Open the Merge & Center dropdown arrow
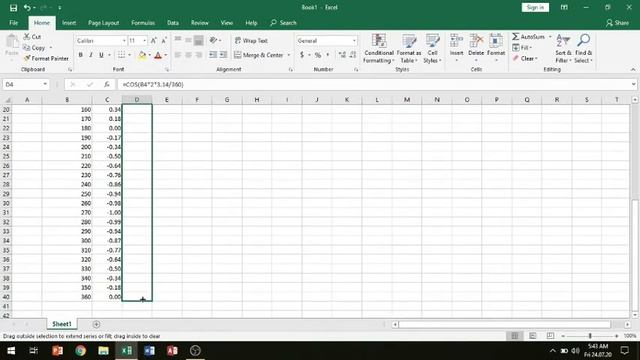 click(x=289, y=55)
